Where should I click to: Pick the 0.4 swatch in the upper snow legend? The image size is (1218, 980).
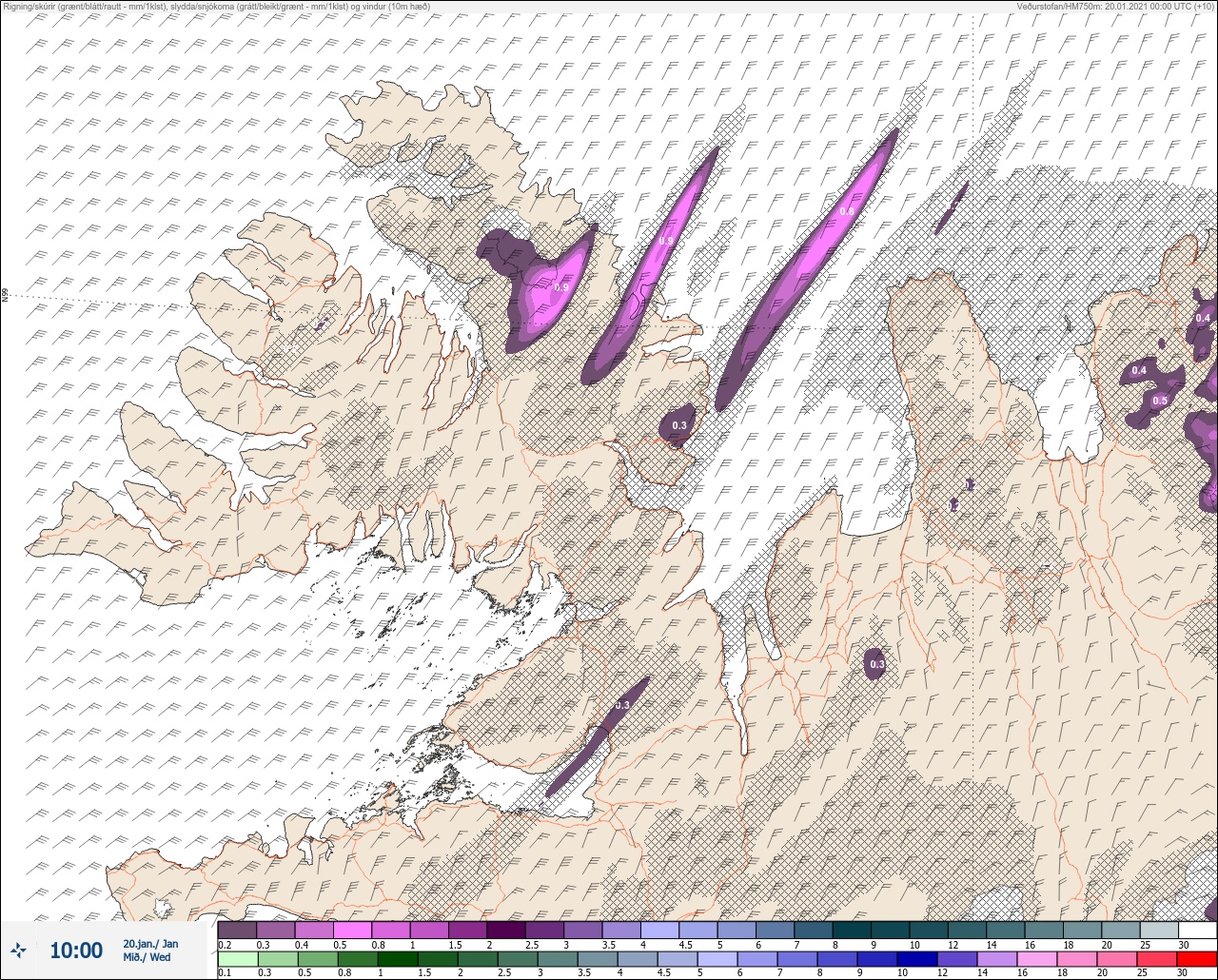tap(314, 930)
